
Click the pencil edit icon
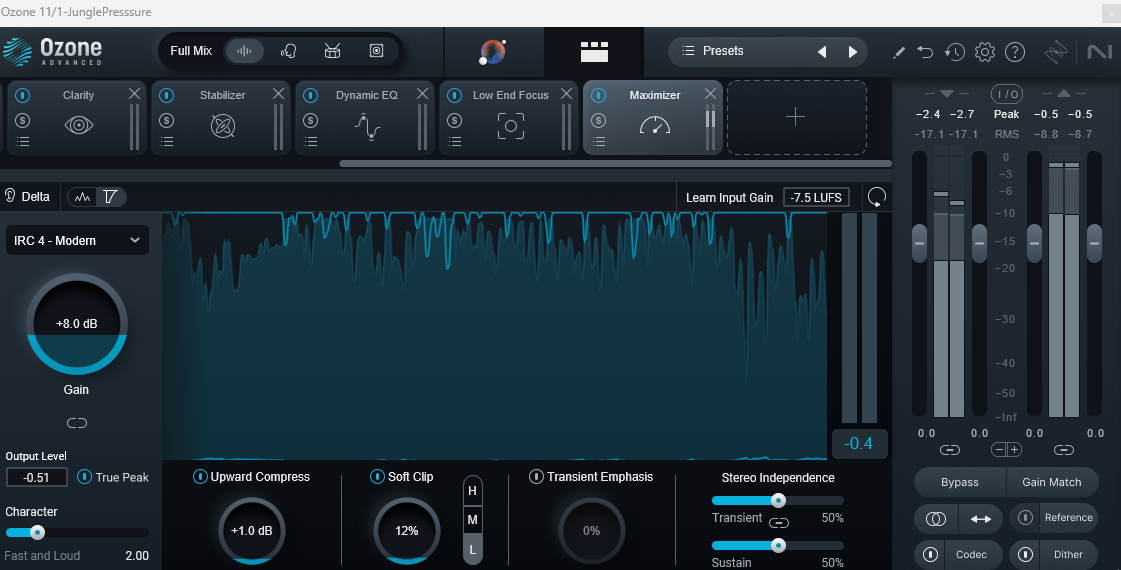click(x=899, y=52)
